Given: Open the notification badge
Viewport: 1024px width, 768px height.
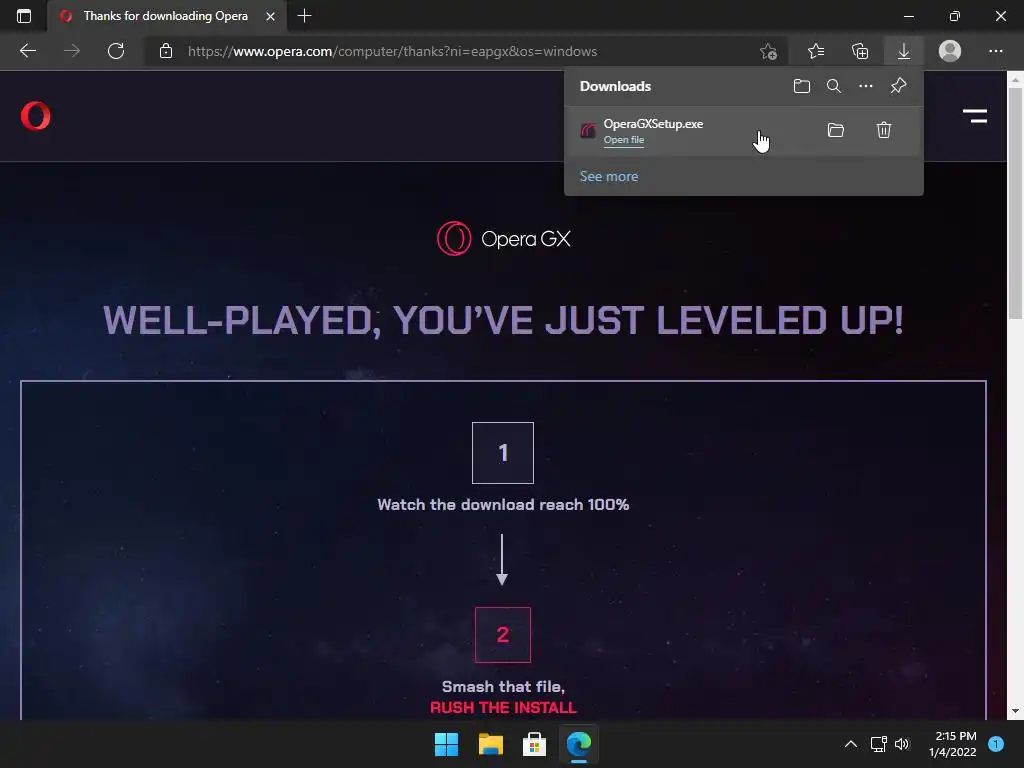Looking at the screenshot, I should click(x=996, y=744).
